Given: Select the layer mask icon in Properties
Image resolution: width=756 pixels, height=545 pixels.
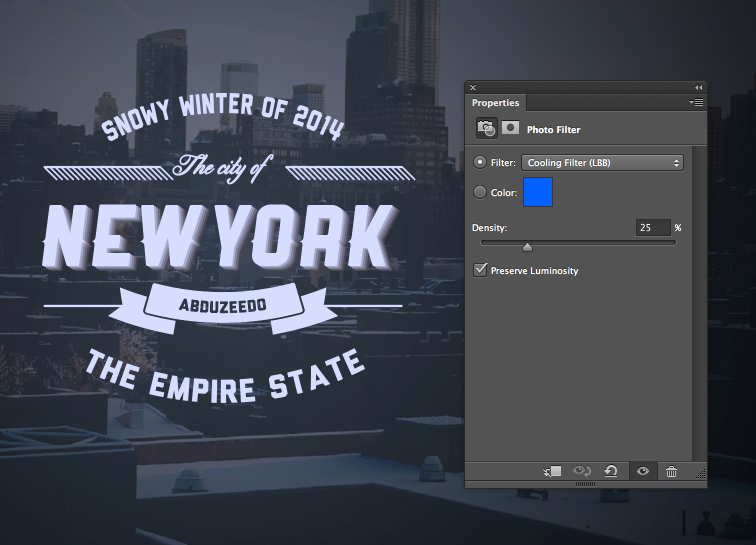Looking at the screenshot, I should (510, 128).
